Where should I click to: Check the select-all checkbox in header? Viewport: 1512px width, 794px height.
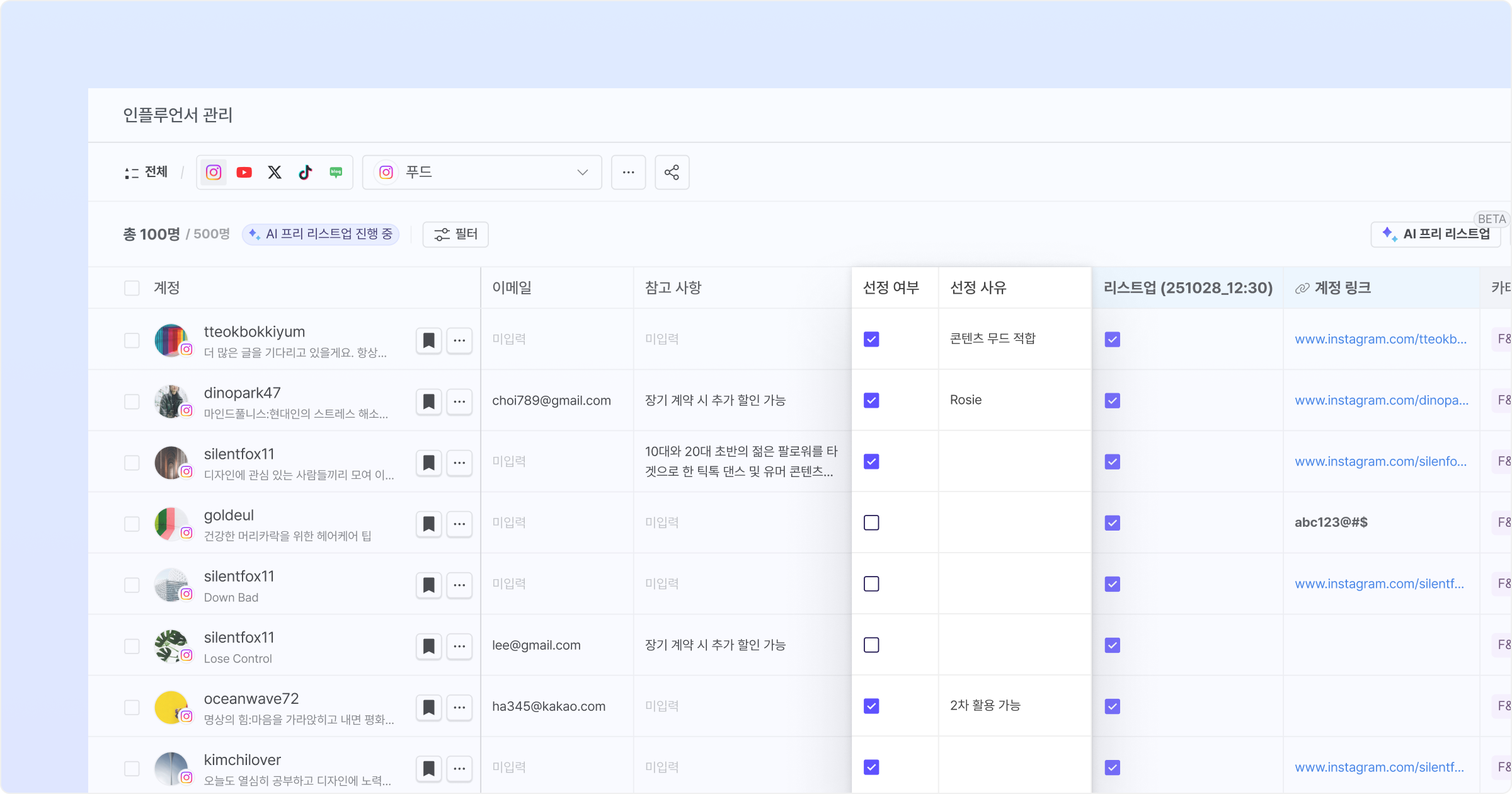[132, 288]
